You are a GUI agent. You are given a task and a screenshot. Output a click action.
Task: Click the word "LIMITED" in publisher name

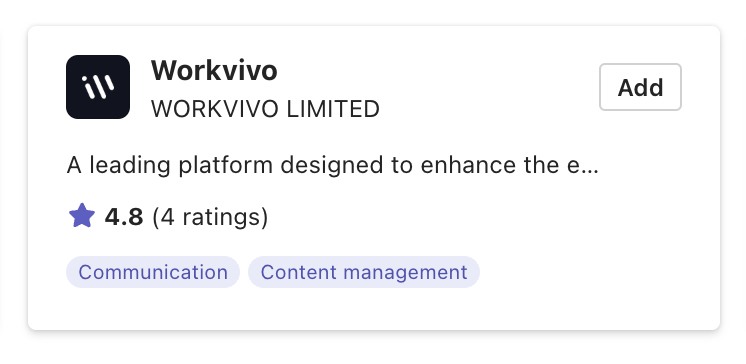click(x=333, y=109)
